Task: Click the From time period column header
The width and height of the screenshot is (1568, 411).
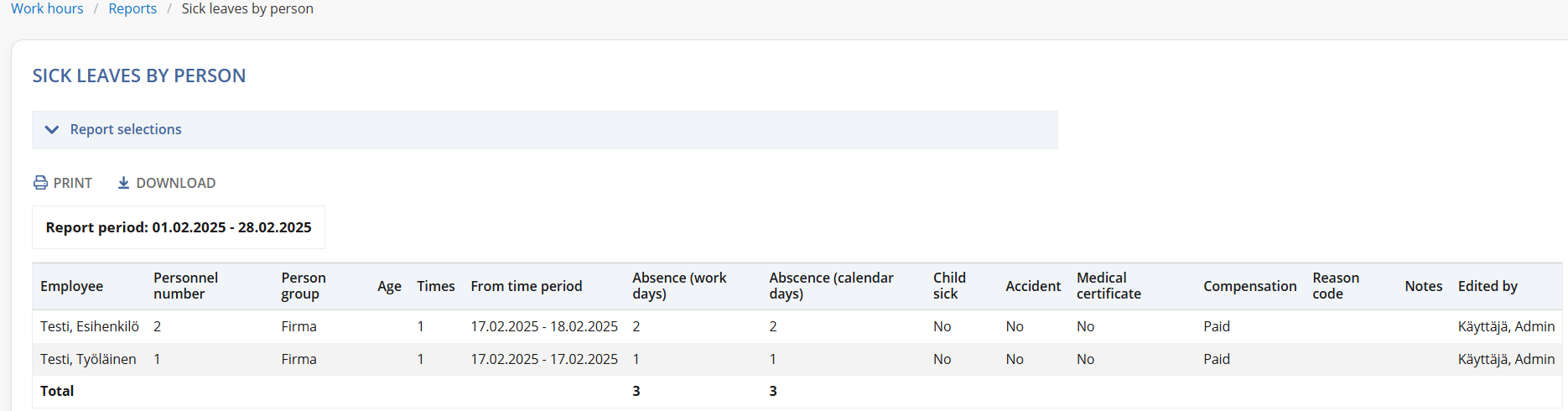Action: pos(526,286)
